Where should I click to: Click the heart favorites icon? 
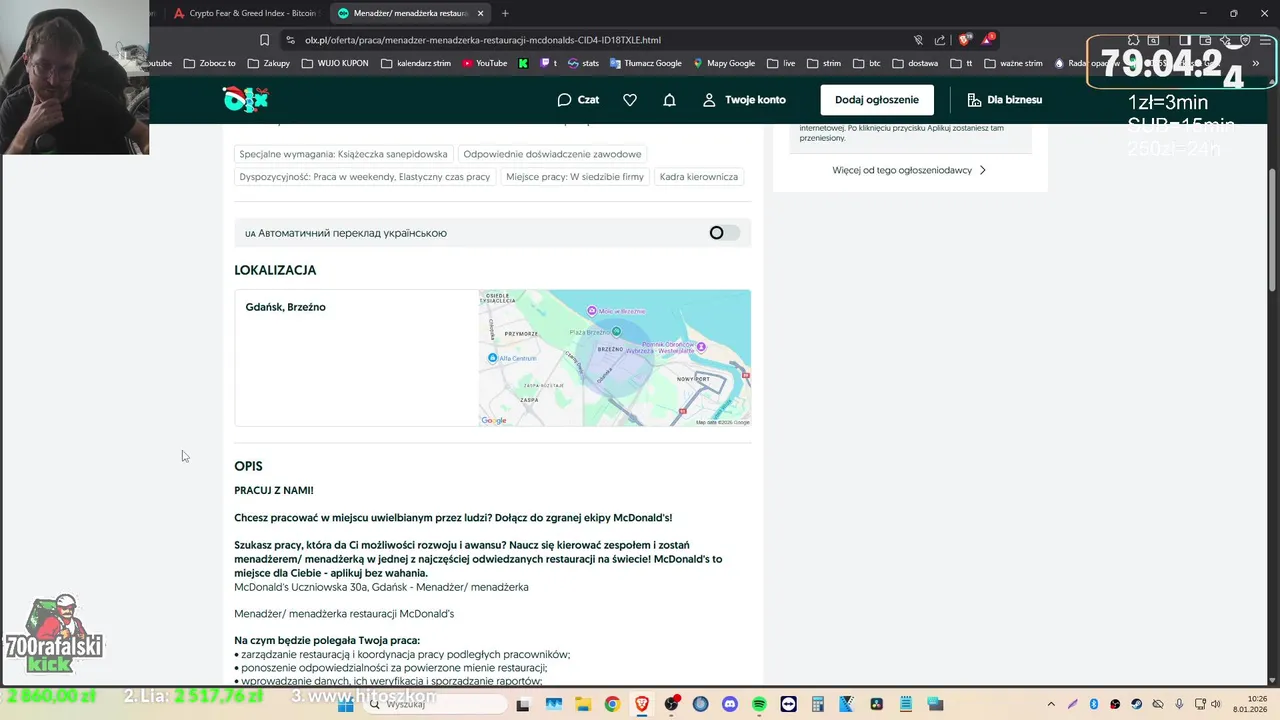[630, 100]
